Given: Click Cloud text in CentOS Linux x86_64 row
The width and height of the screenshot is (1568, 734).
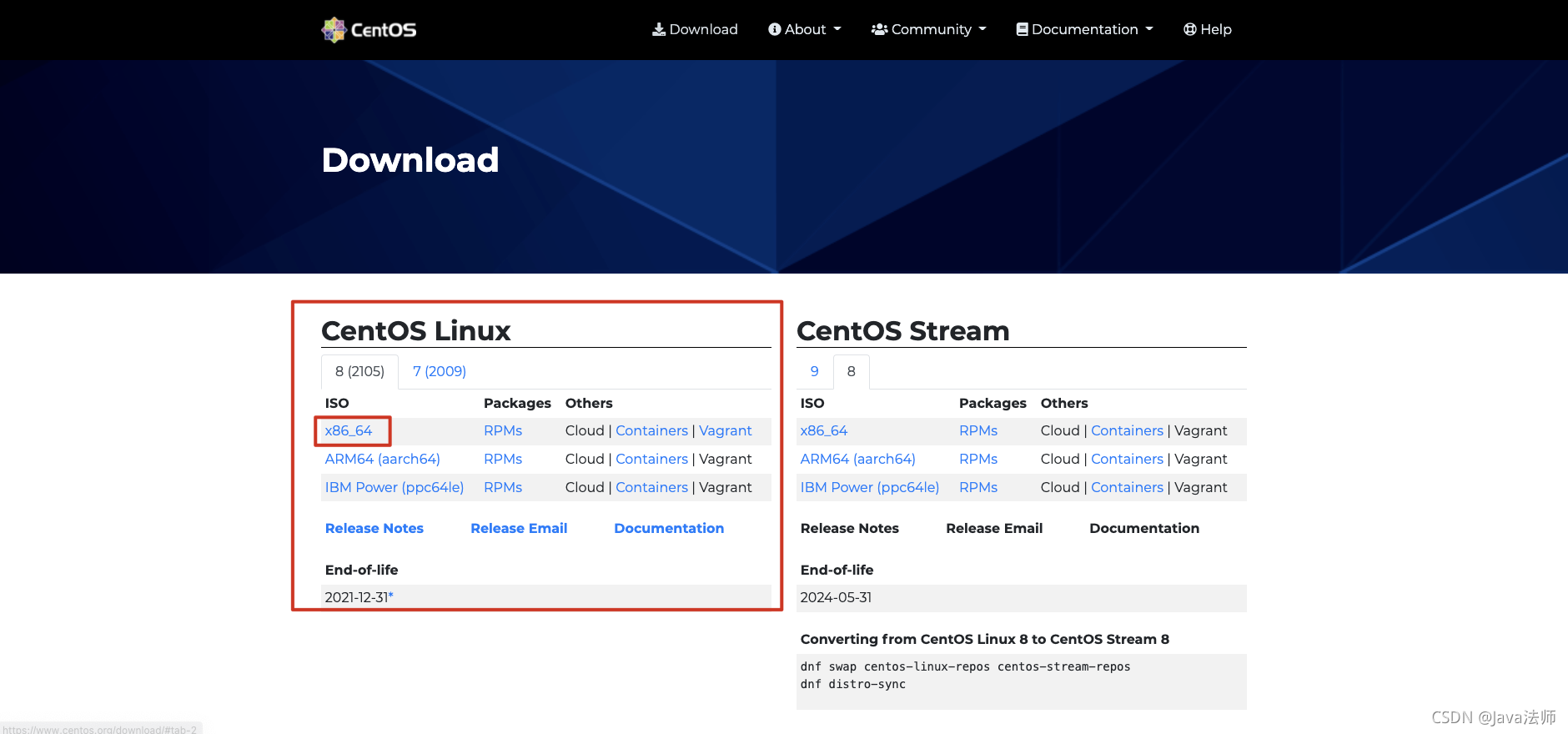Looking at the screenshot, I should pyautogui.click(x=585, y=430).
